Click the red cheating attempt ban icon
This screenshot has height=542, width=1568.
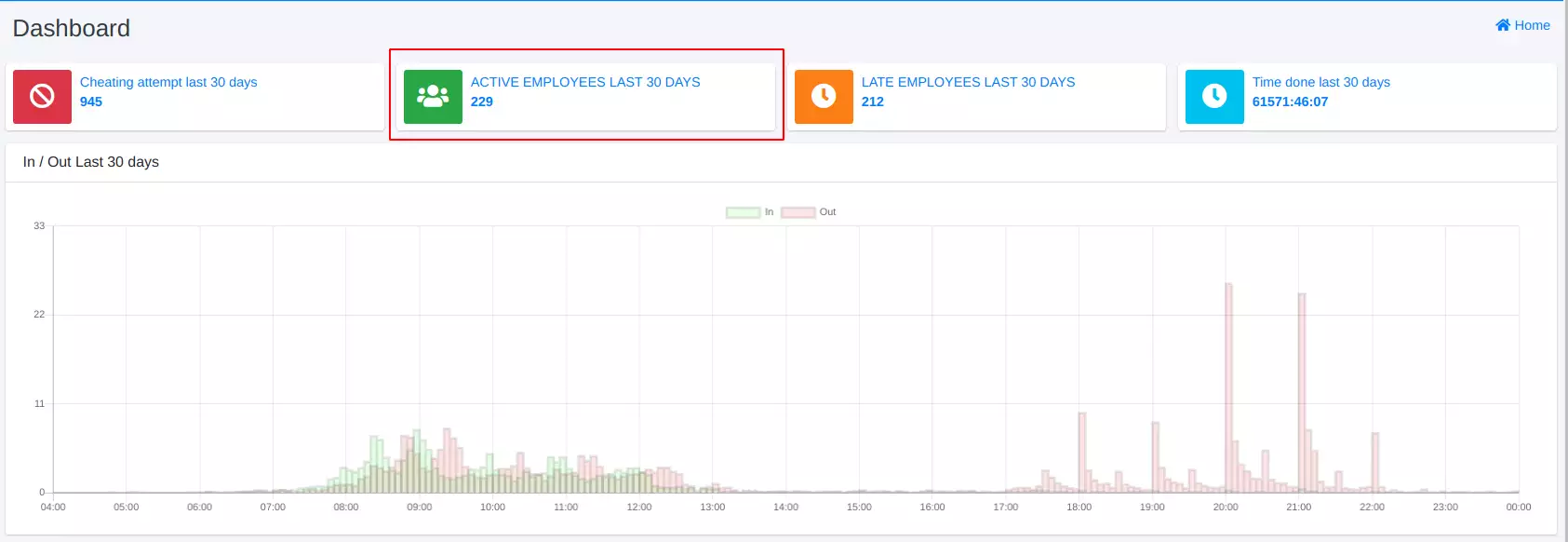pos(42,97)
